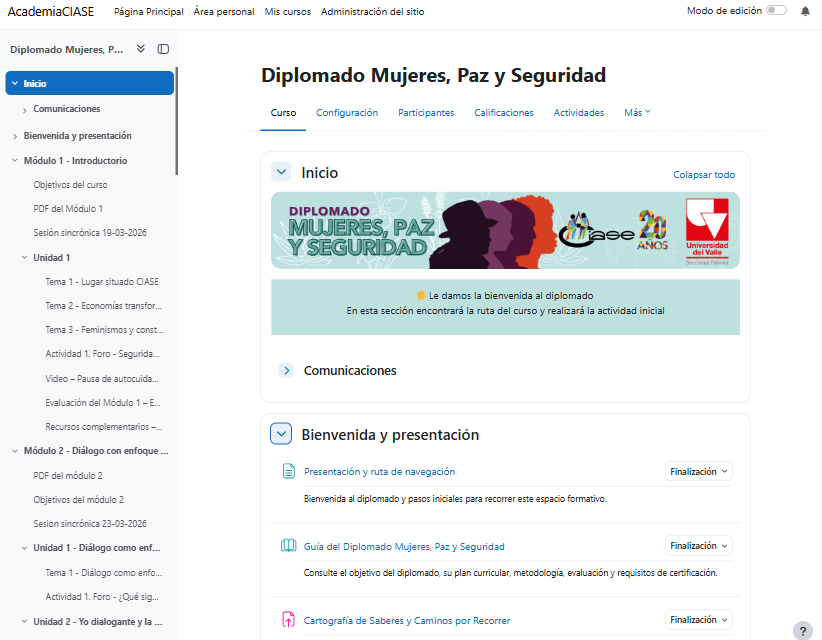Collapse Módulo 2 chevron in sidebar
The height and width of the screenshot is (640, 822).
[x=15, y=451]
